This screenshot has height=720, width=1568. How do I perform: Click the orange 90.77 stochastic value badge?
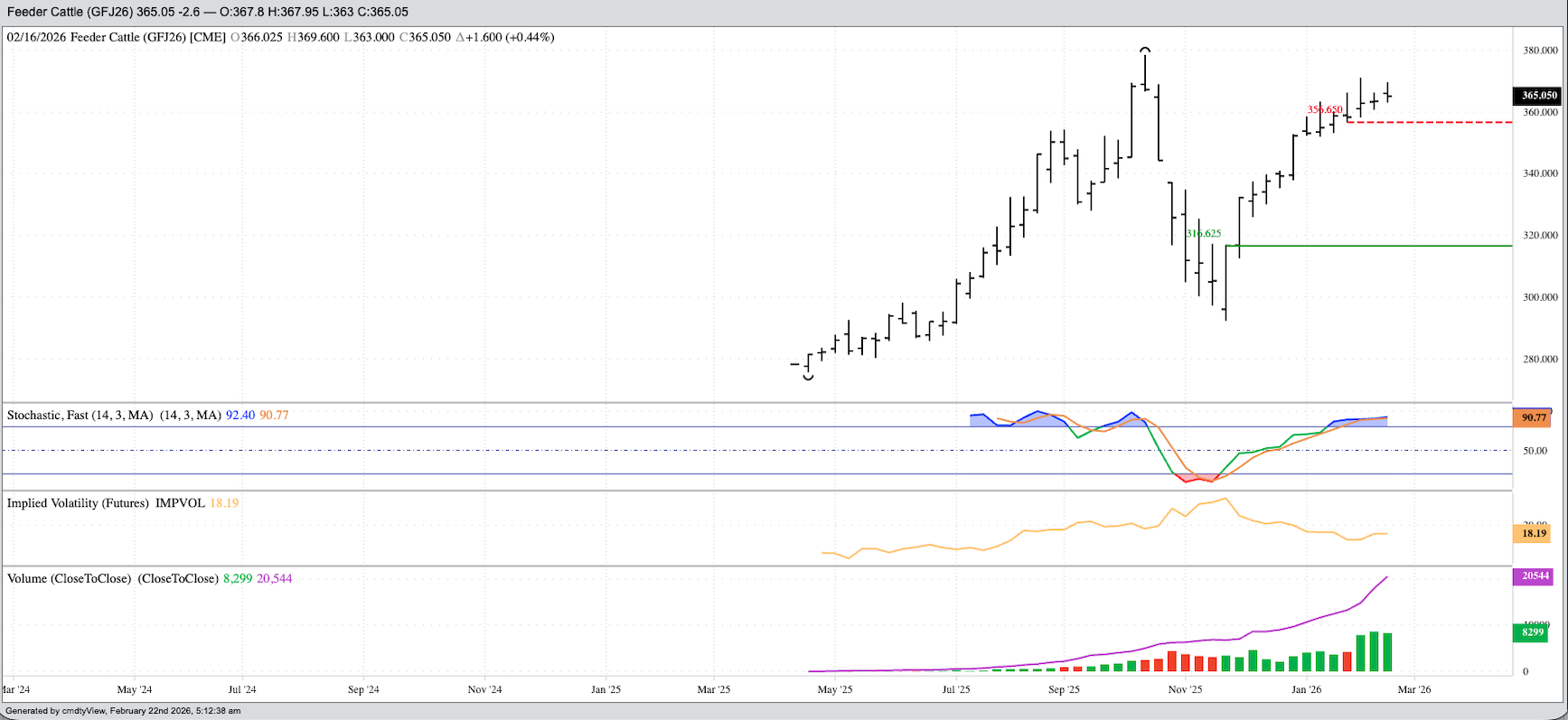pos(1534,417)
